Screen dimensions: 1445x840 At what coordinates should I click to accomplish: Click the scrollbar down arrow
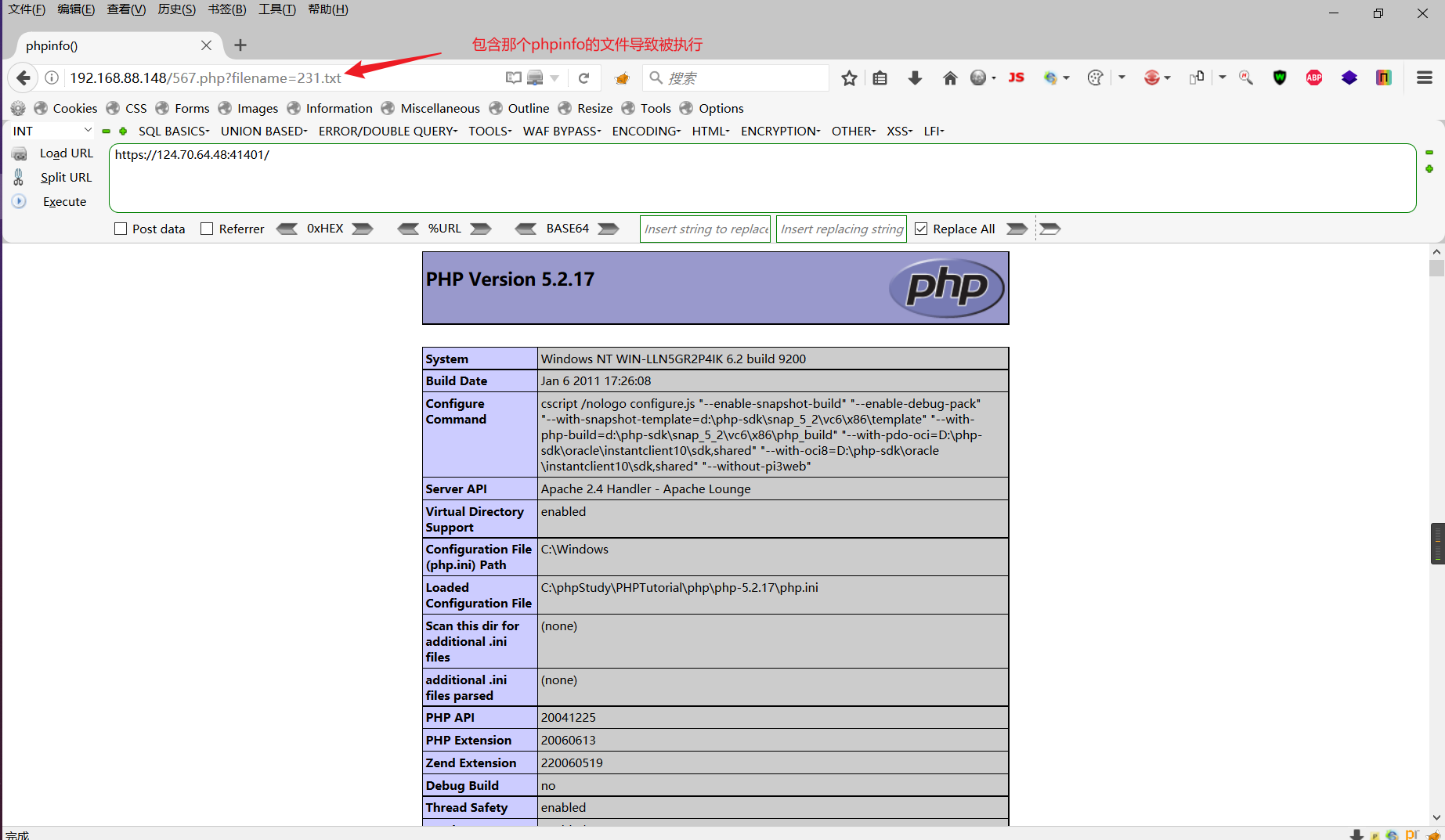click(x=1436, y=817)
